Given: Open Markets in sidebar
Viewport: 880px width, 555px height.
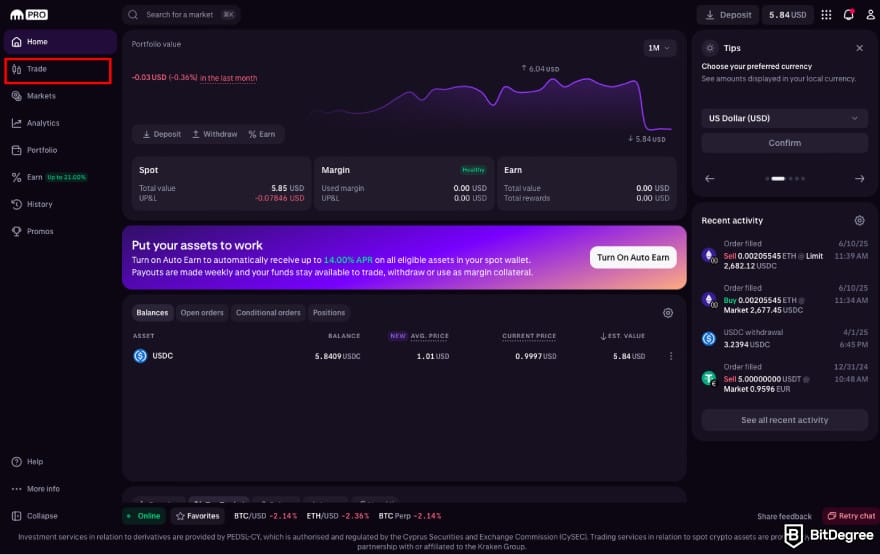Looking at the screenshot, I should [60, 96].
